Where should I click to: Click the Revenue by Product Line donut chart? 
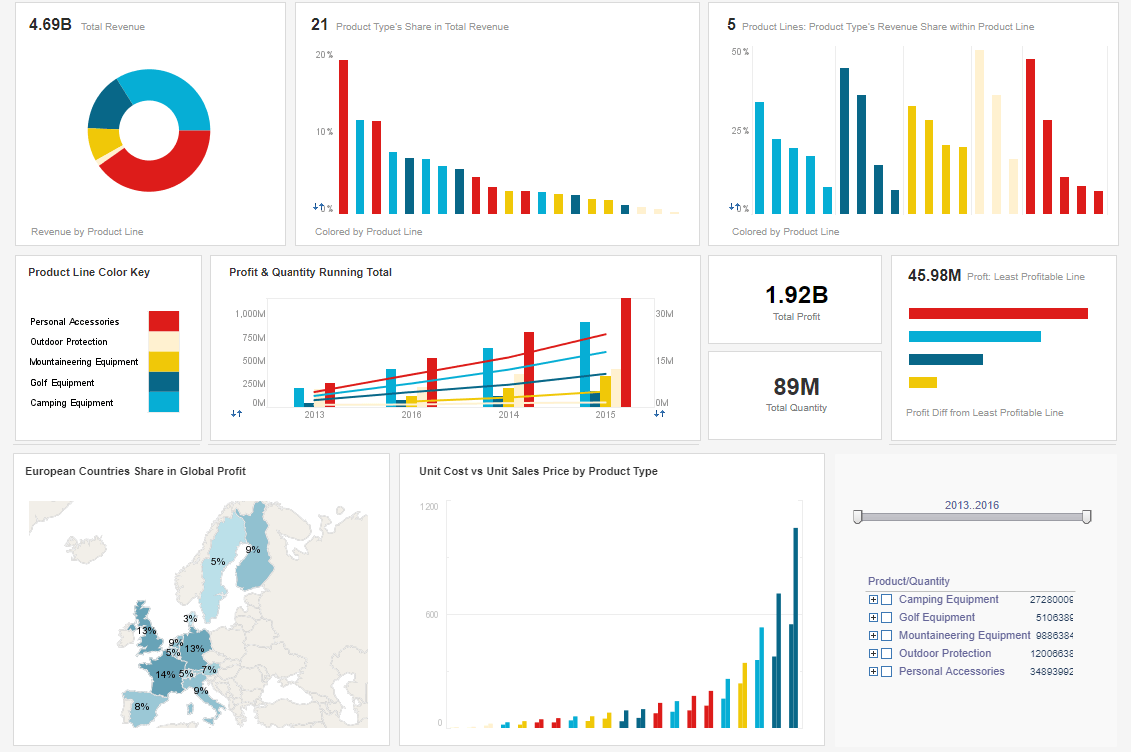(x=148, y=130)
